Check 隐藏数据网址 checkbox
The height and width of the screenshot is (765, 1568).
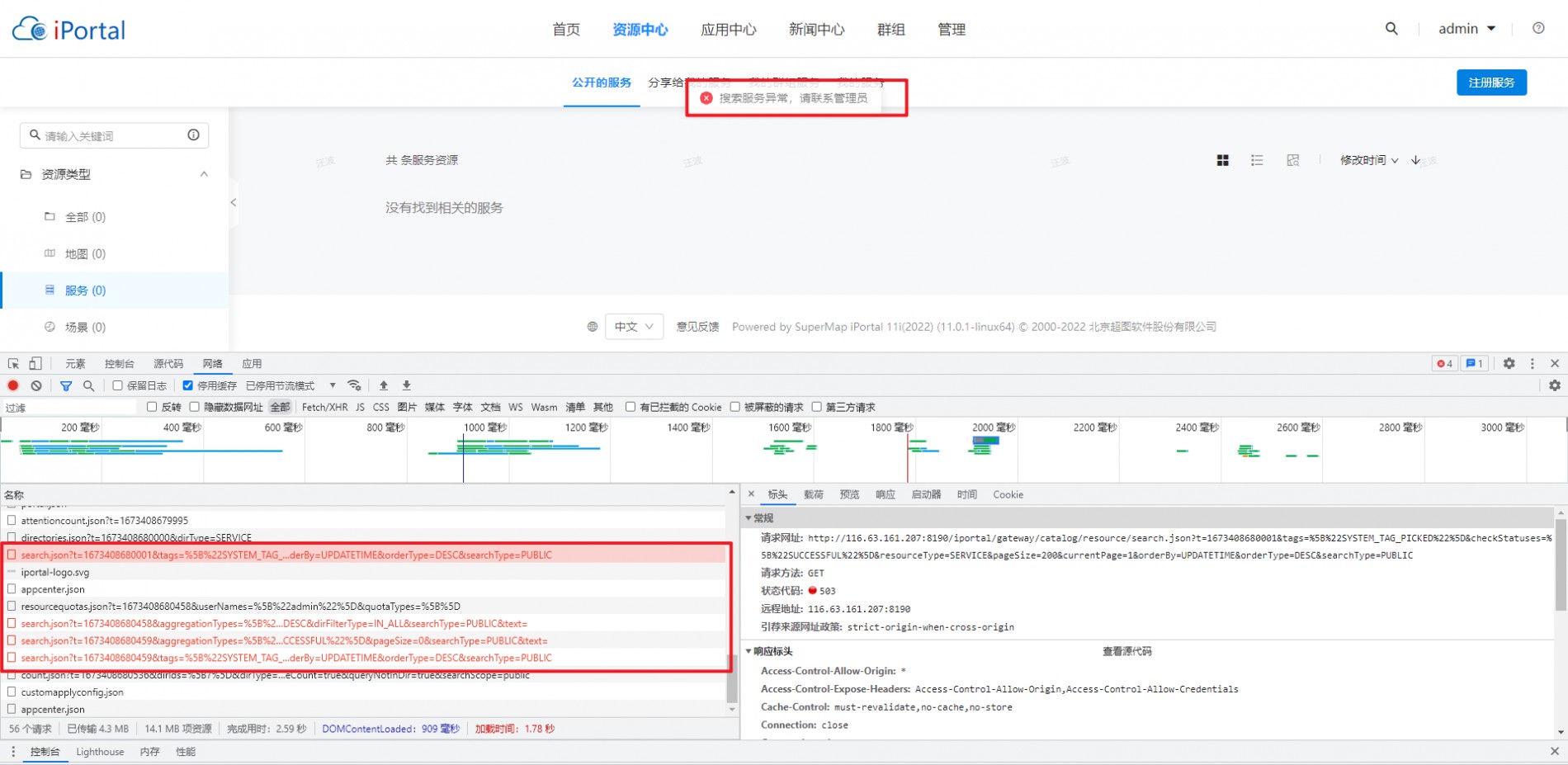point(195,407)
